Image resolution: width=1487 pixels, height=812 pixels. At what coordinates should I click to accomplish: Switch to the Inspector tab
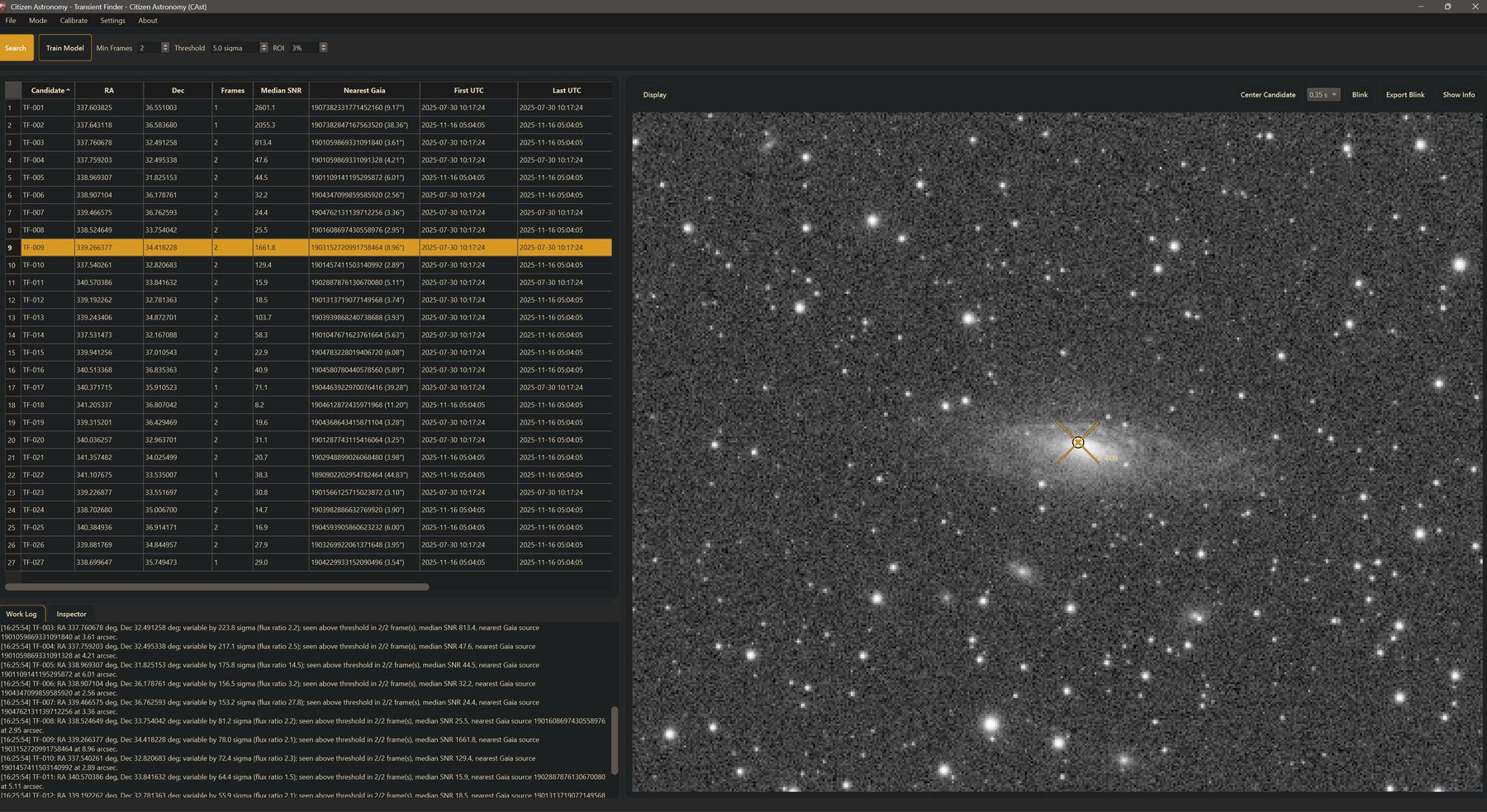[x=71, y=614]
